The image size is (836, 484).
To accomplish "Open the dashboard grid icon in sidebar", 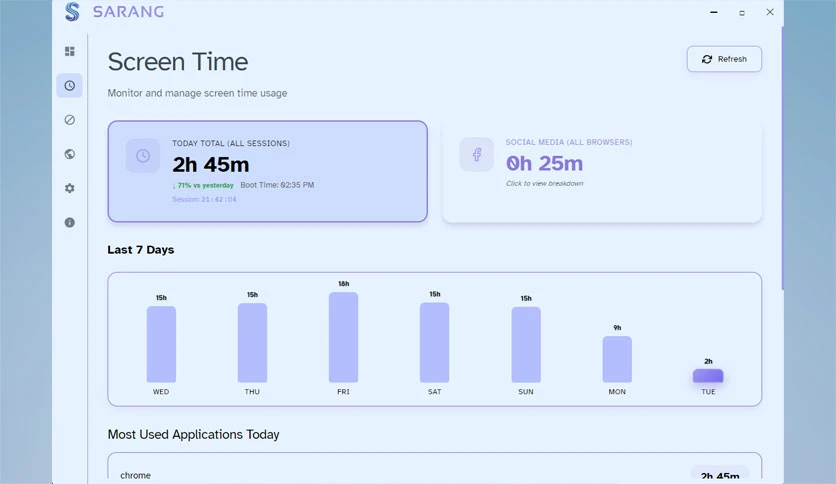I will pyautogui.click(x=69, y=51).
